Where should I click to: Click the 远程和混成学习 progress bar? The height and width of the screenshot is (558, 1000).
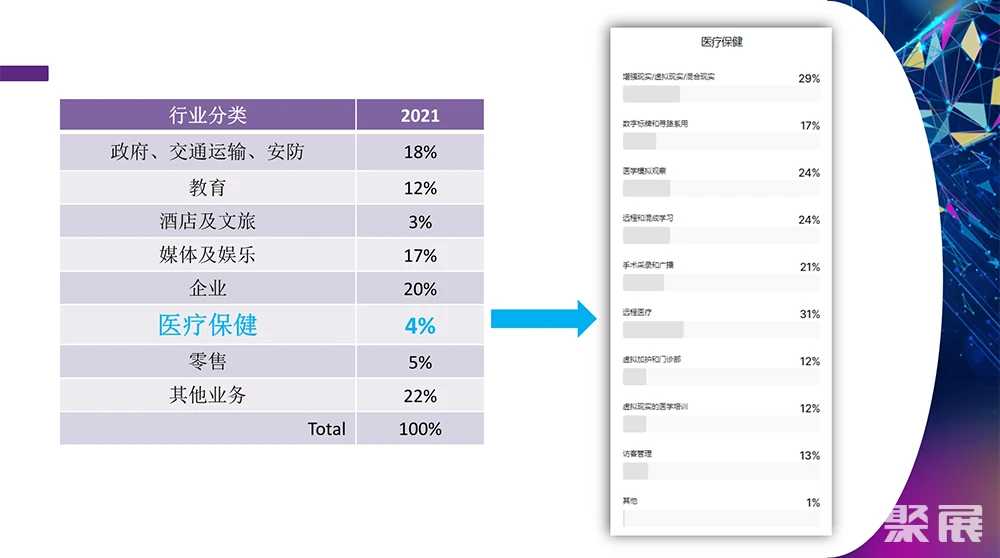coord(721,236)
